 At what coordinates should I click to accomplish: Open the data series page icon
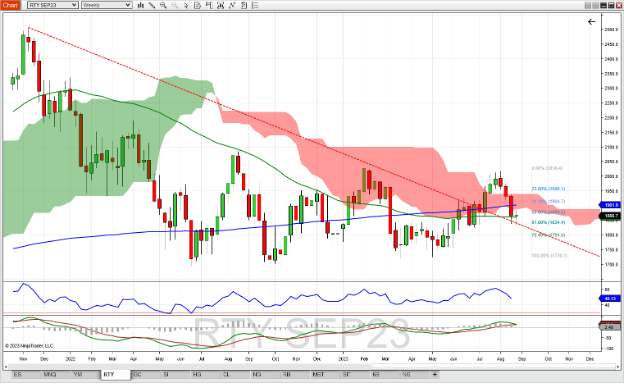[x=197, y=5]
